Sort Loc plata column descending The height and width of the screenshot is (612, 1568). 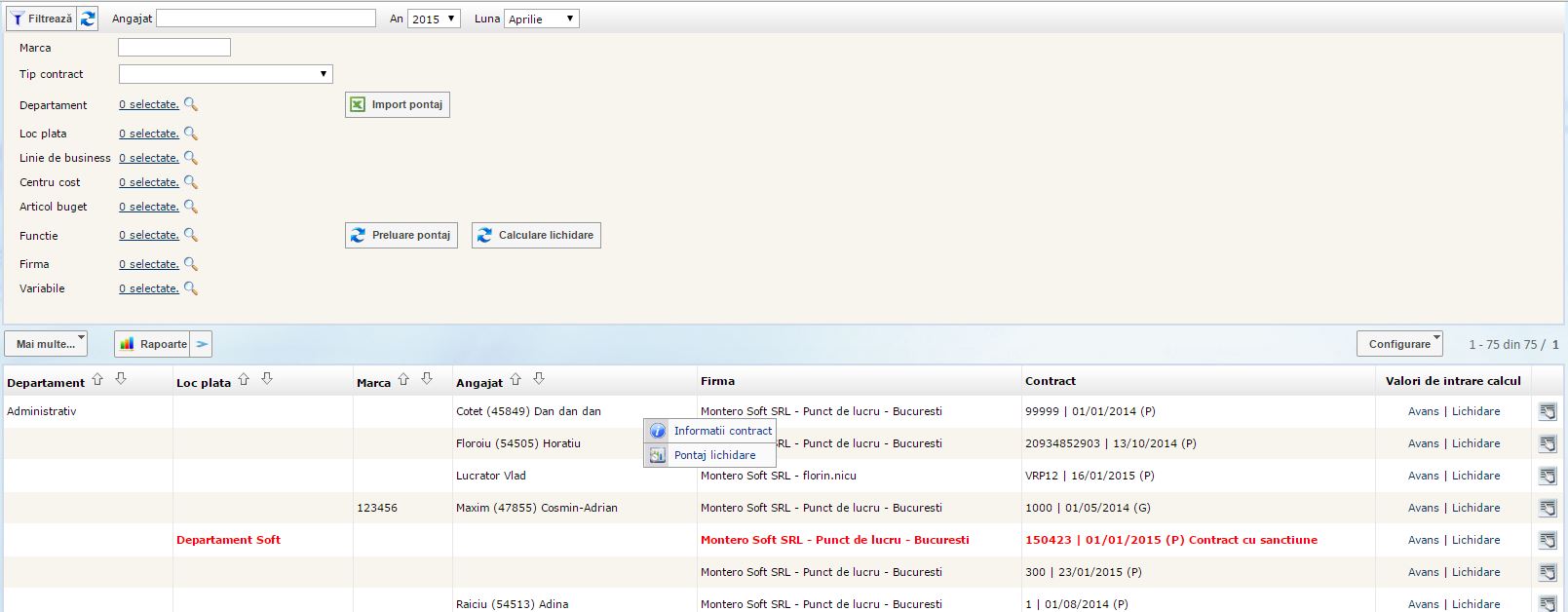267,380
